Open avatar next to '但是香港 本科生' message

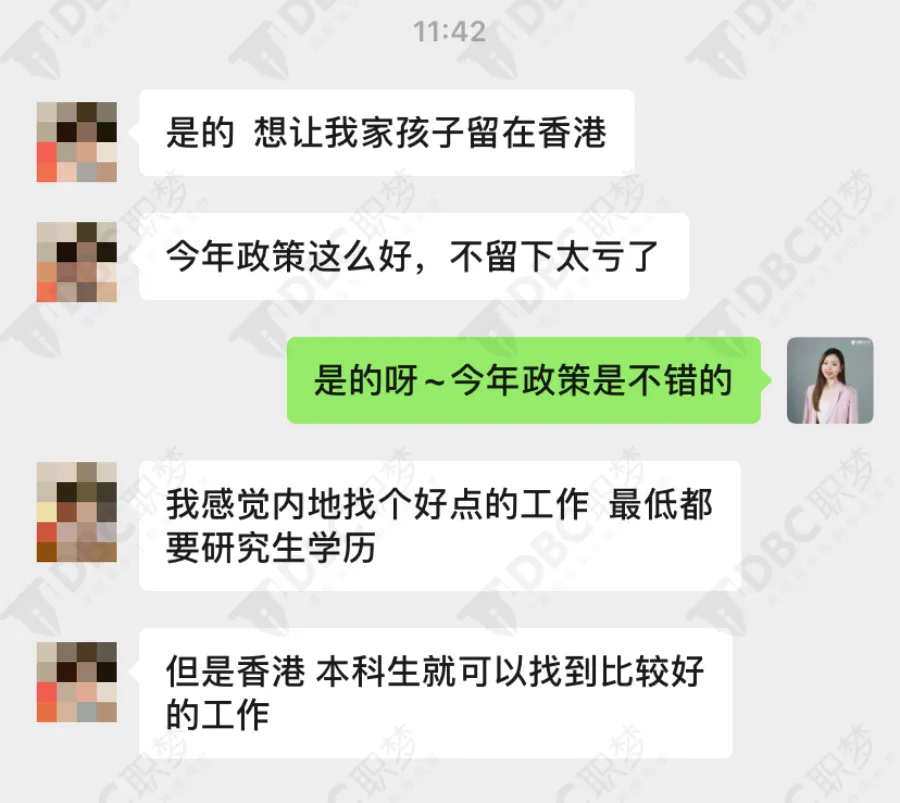click(x=77, y=682)
